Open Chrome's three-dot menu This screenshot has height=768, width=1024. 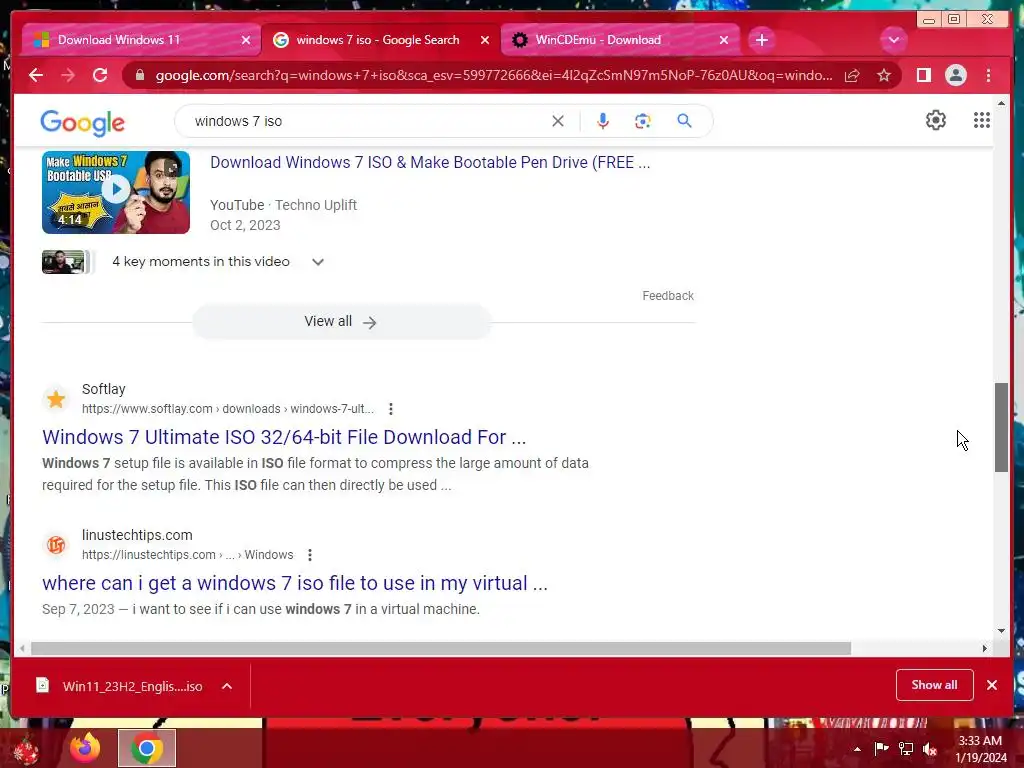click(988, 75)
